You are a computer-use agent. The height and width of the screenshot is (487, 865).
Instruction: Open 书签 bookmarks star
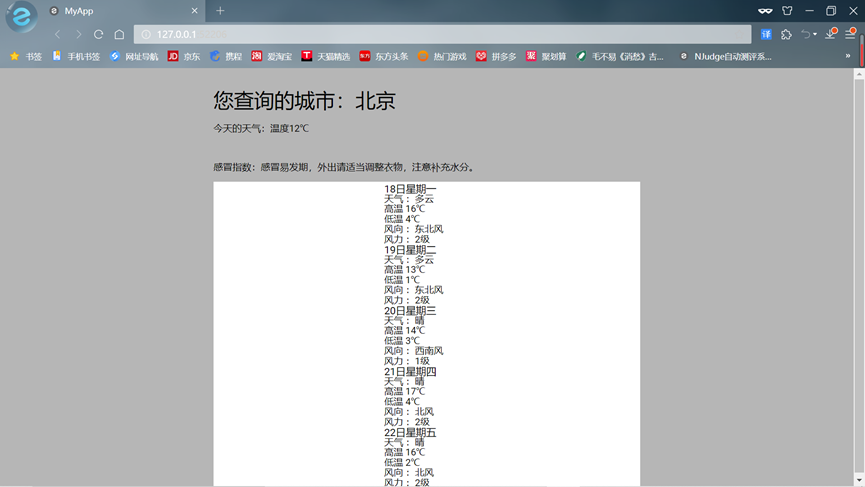26,56
